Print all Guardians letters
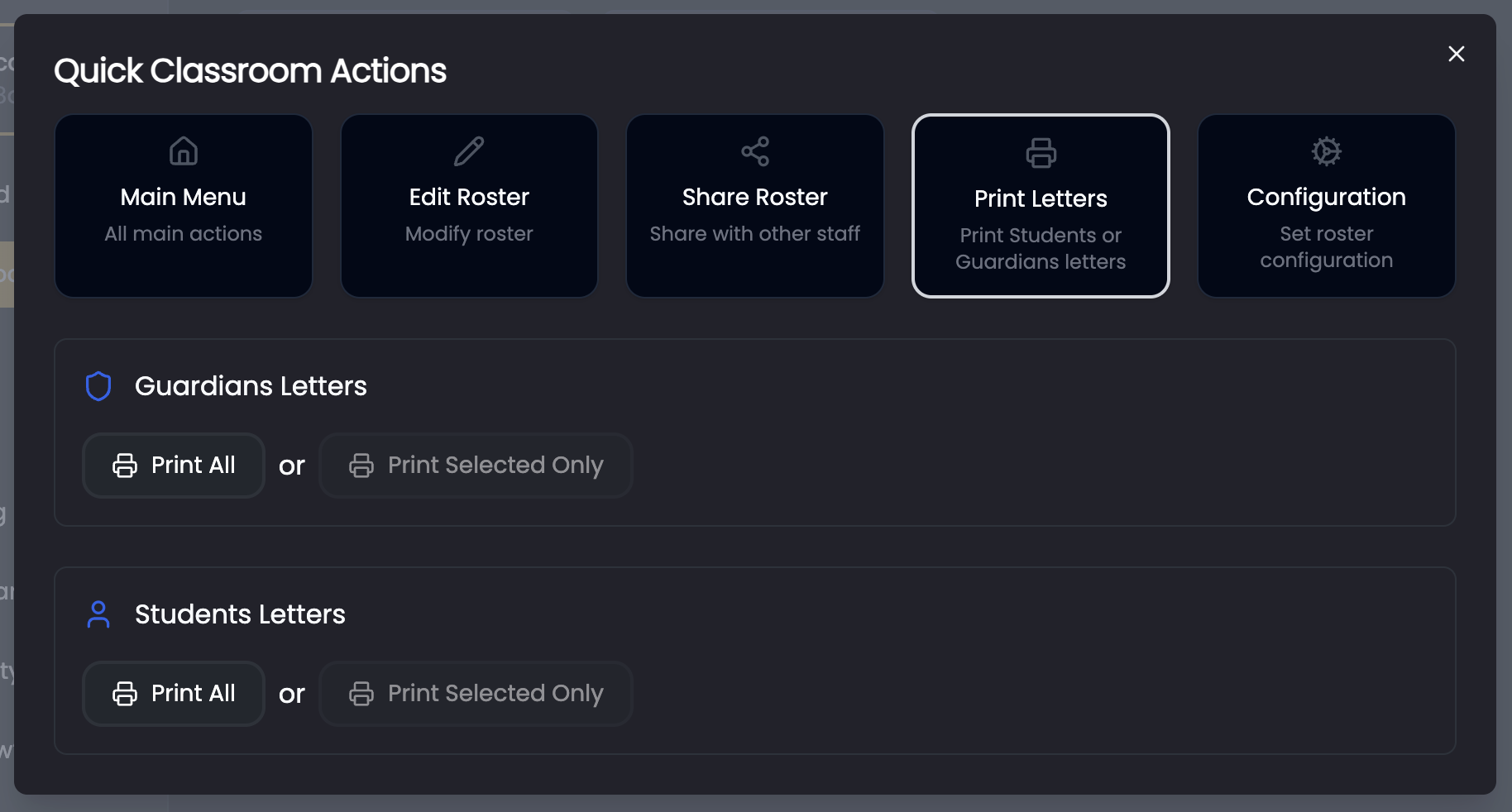The height and width of the screenshot is (812, 1512). click(174, 466)
